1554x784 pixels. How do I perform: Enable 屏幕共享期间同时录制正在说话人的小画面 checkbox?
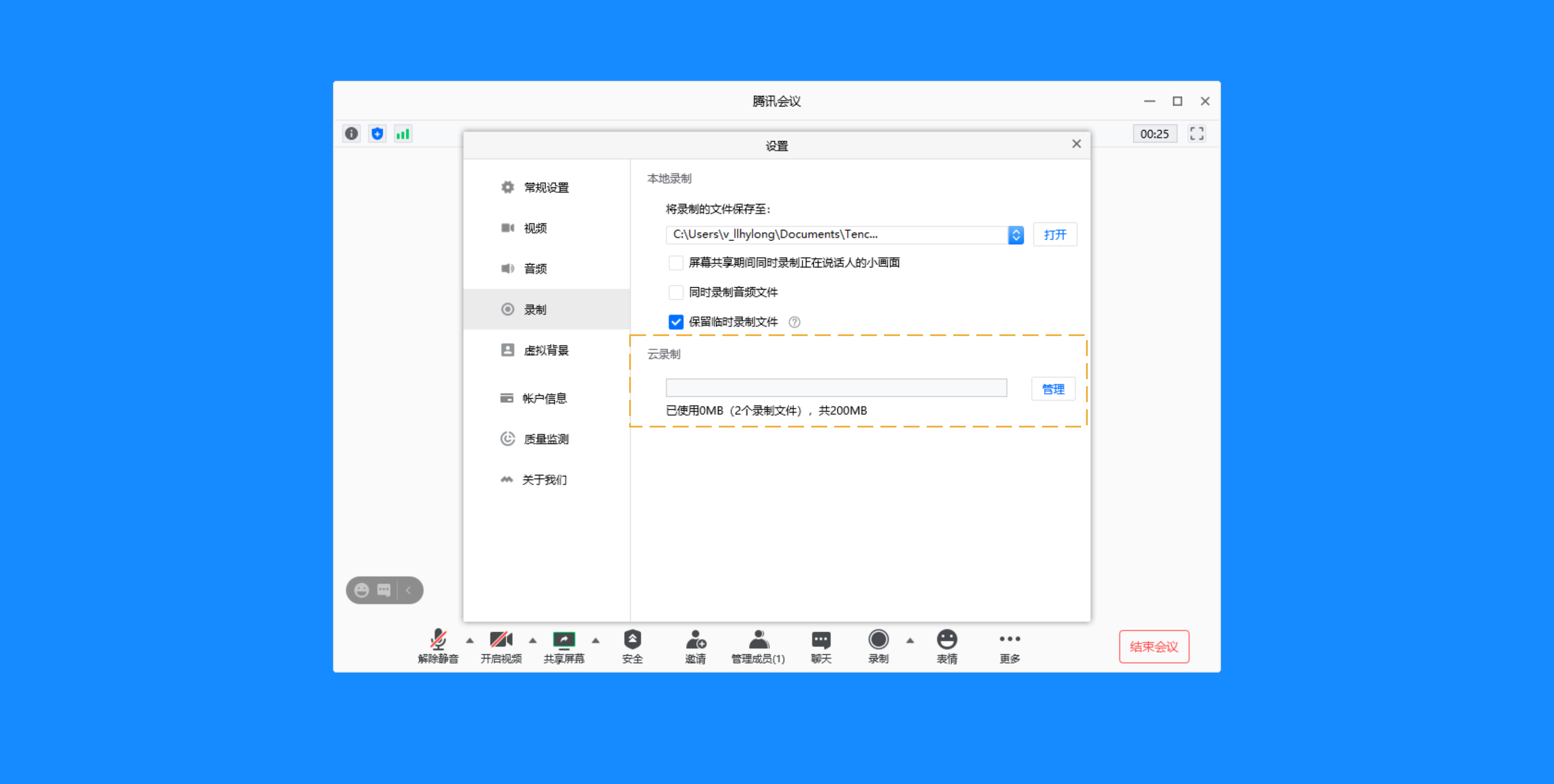(x=676, y=262)
